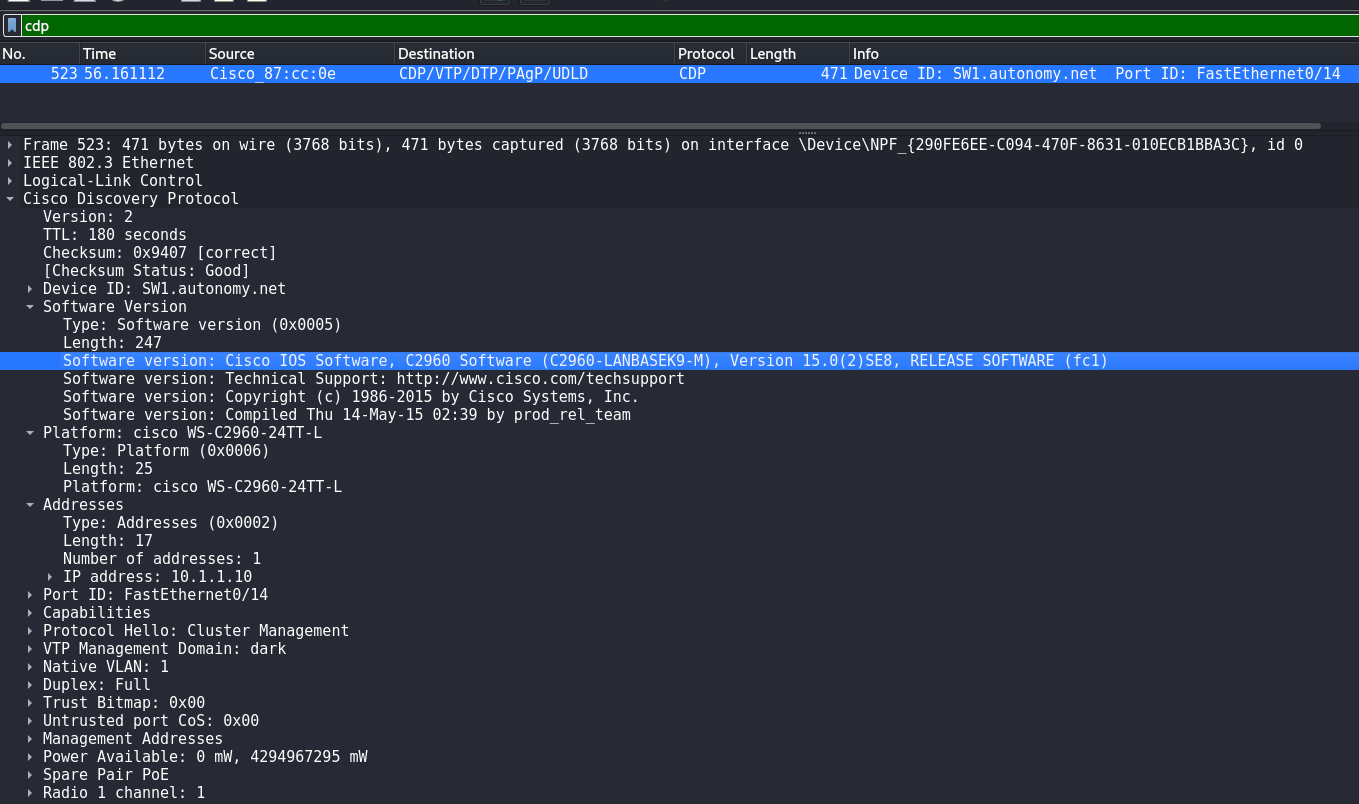Collapse the Cisco Discovery Protocol tree
Image resolution: width=1359 pixels, height=804 pixels.
coord(11,199)
